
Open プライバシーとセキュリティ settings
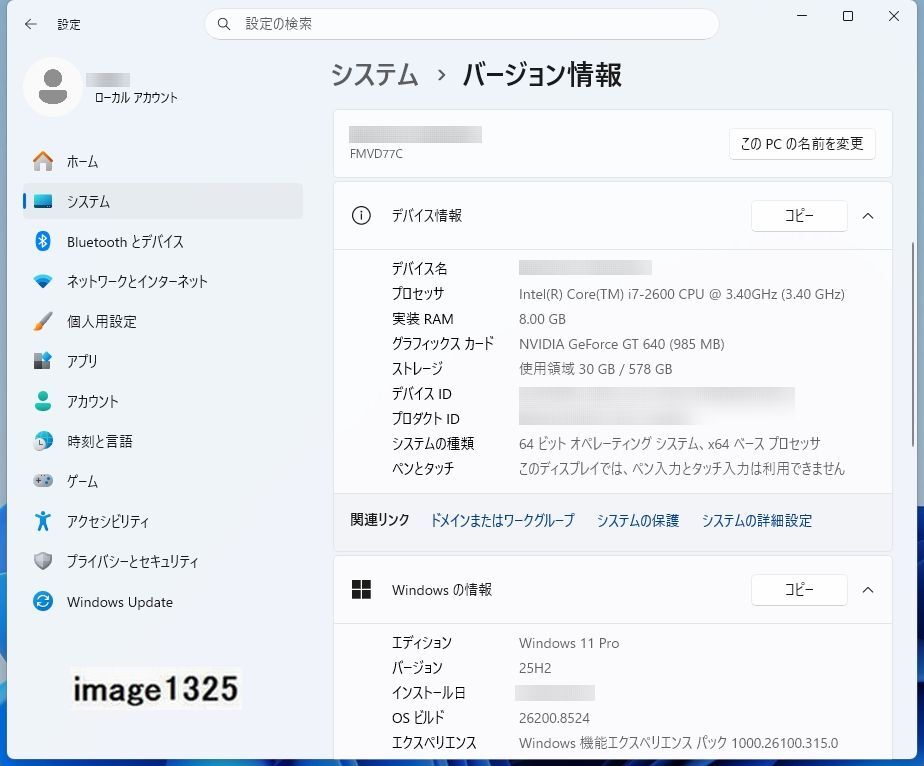163,561
